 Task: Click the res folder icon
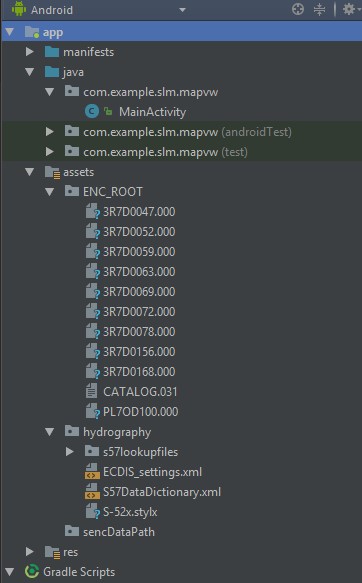(52, 552)
